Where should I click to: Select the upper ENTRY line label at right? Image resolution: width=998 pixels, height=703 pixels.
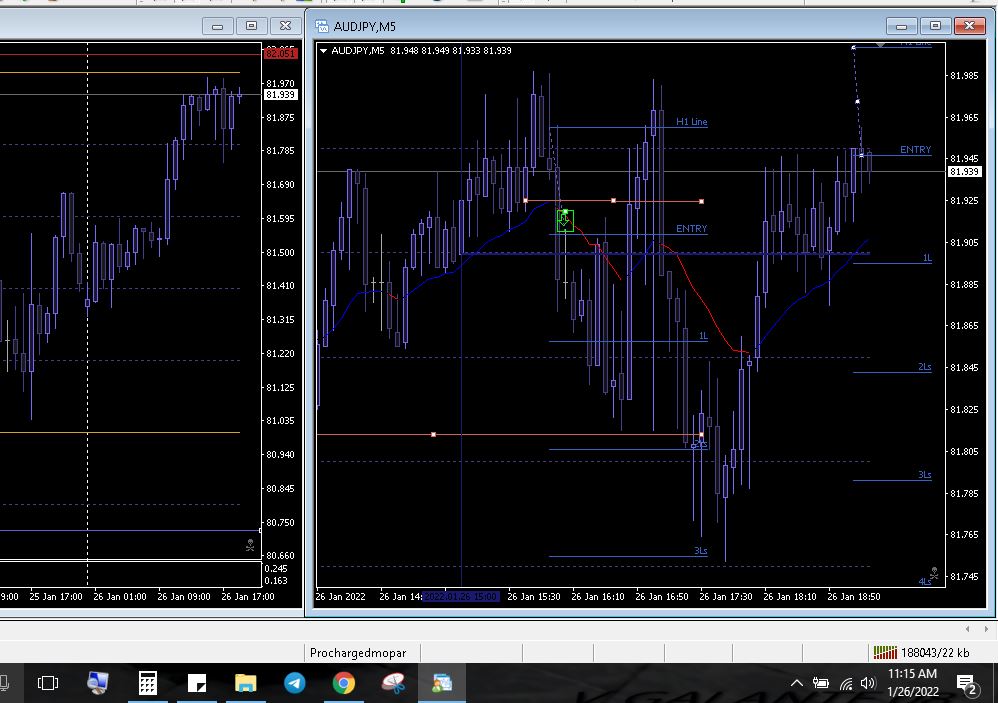[914, 150]
